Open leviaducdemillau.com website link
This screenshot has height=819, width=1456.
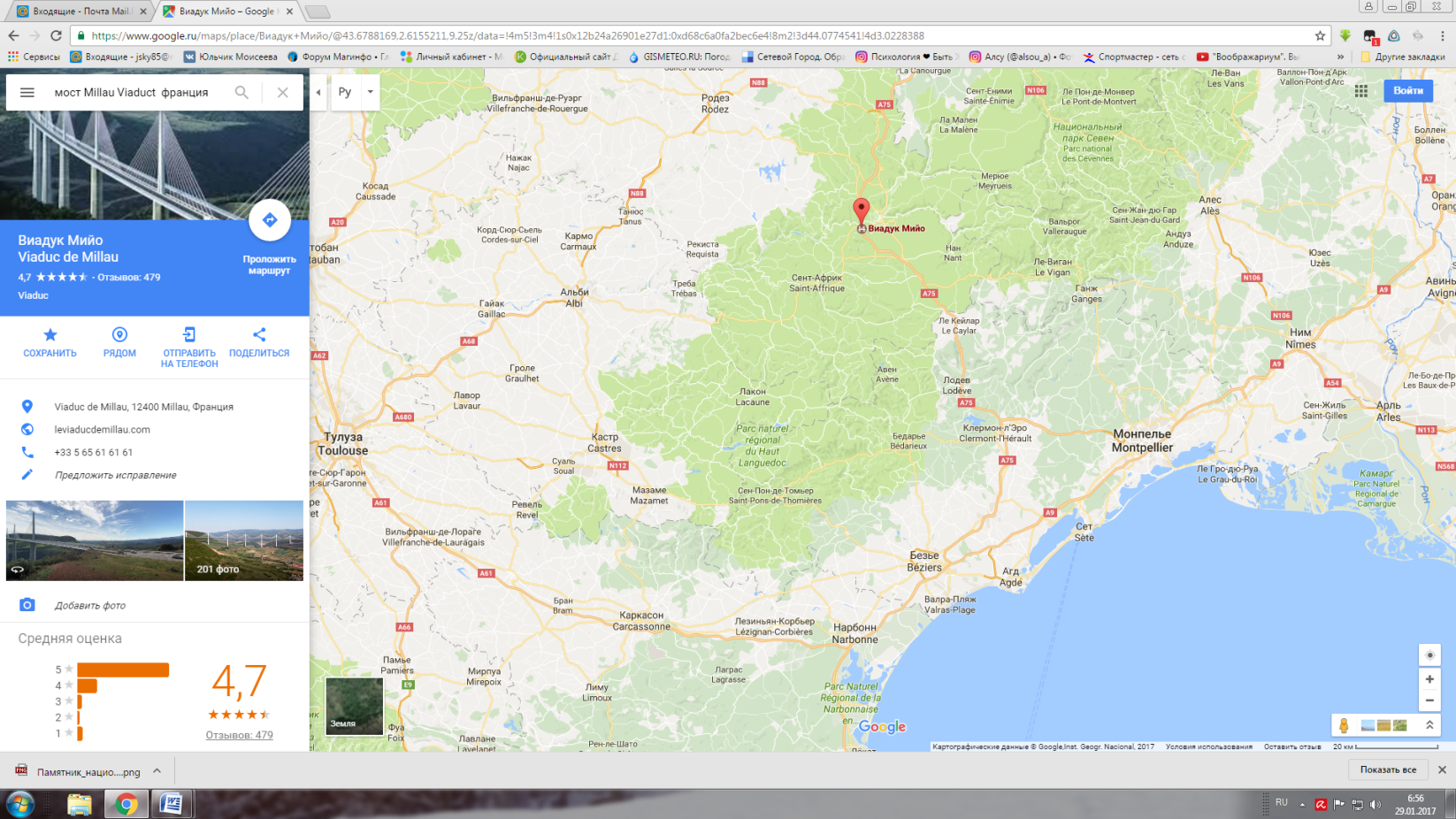102,429
